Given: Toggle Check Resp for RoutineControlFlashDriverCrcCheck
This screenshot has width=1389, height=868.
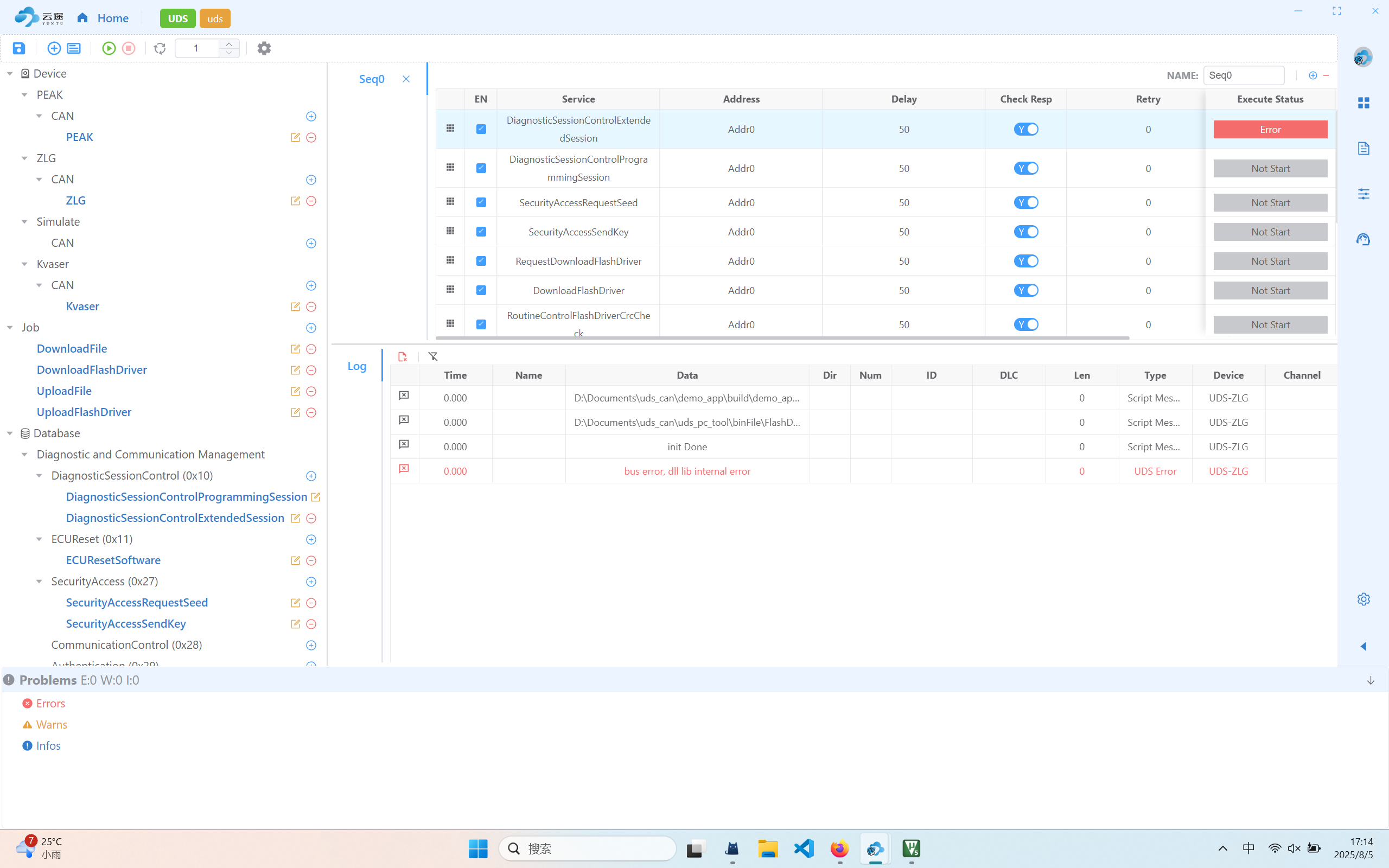Looking at the screenshot, I should [x=1025, y=324].
